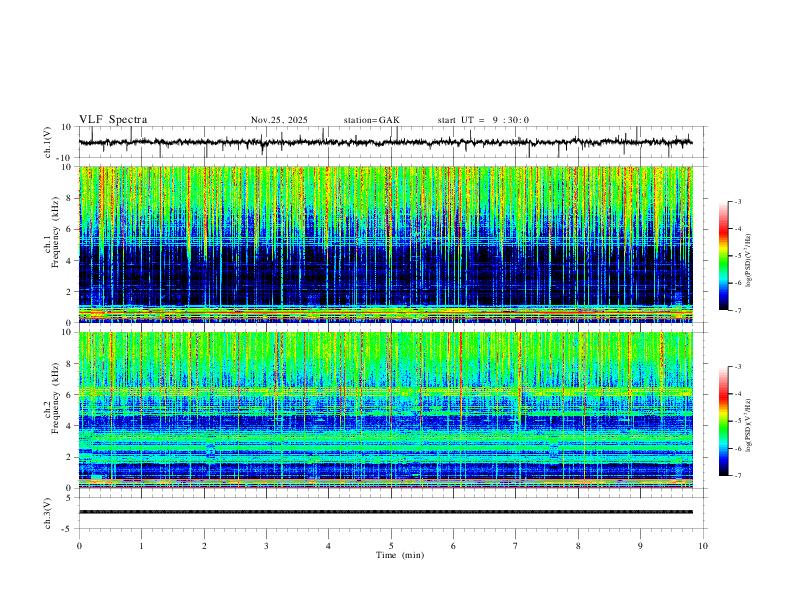Click the '-7' value on ch.1 colorbar
Image resolution: width=792 pixels, height=612 pixels.
coord(738,311)
